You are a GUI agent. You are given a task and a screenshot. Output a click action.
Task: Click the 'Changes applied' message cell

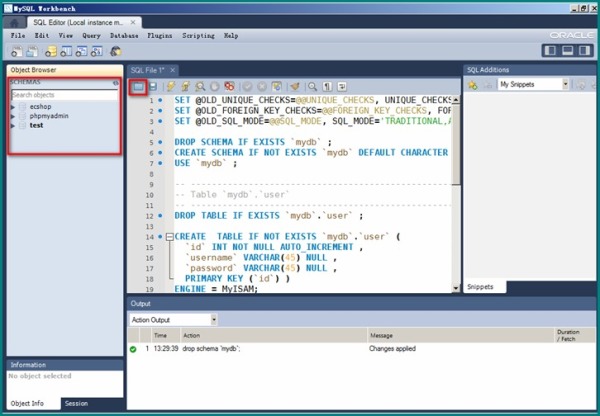pos(393,349)
